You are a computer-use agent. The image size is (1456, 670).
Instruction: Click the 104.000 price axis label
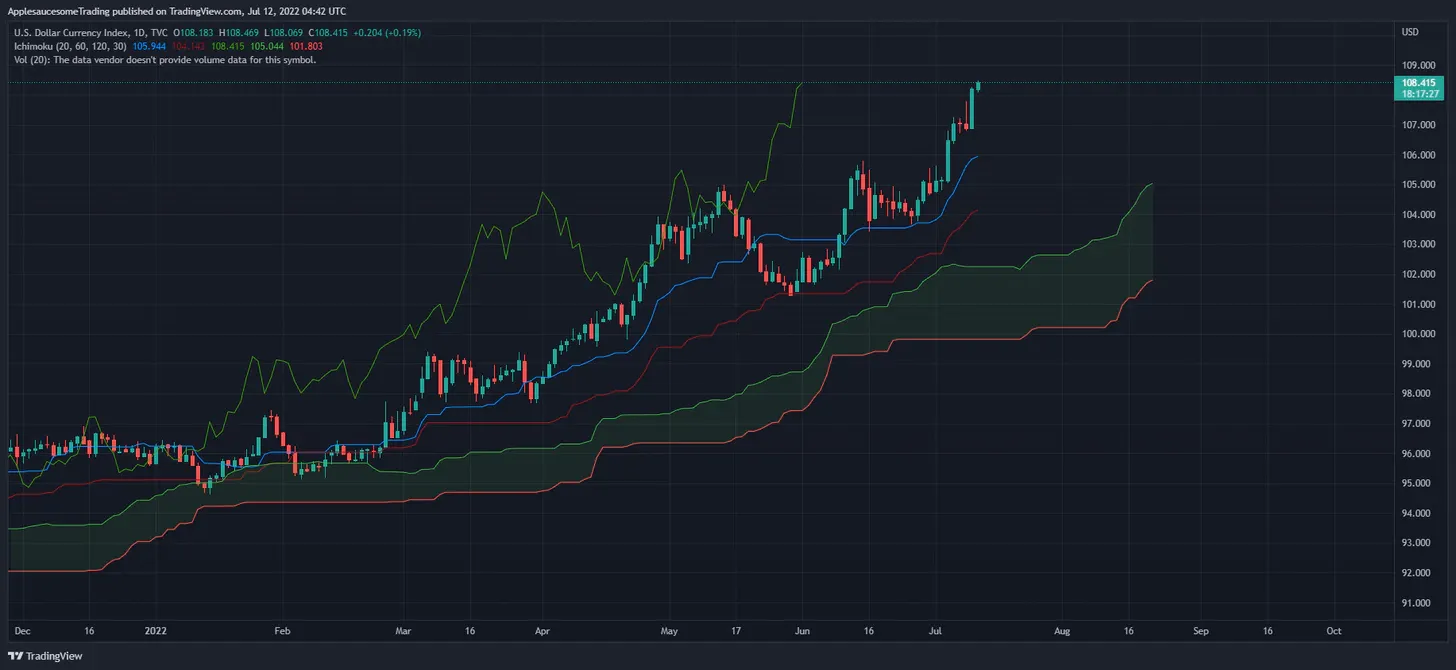point(1419,215)
